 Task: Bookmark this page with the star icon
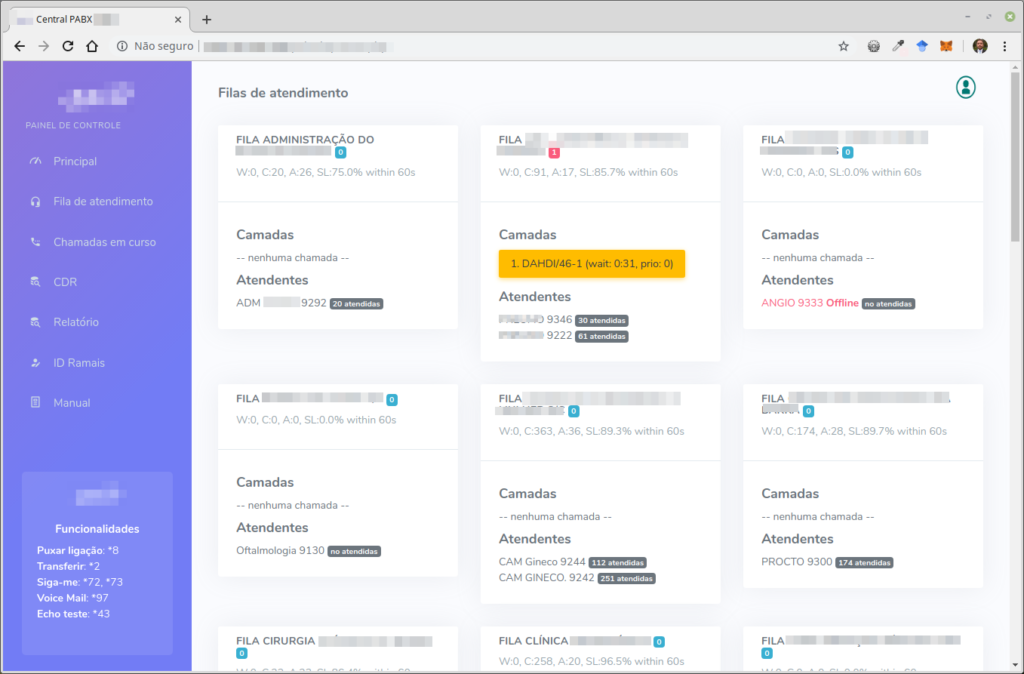pos(843,46)
